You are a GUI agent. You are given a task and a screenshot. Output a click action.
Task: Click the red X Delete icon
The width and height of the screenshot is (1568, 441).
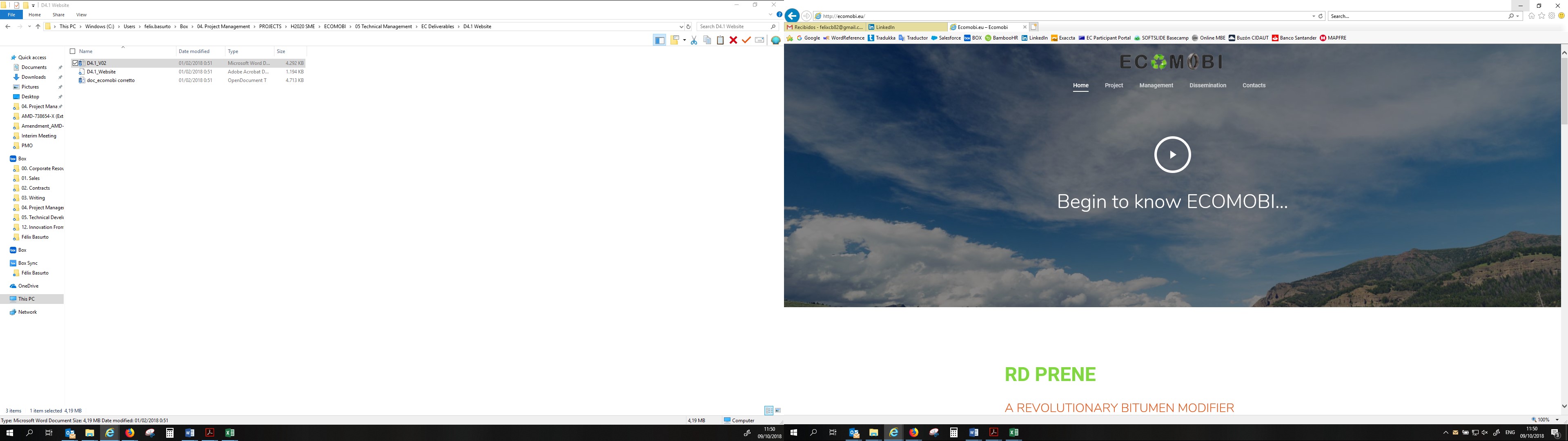[x=733, y=40]
